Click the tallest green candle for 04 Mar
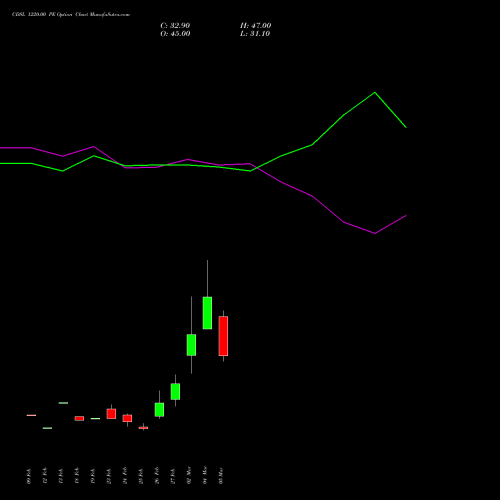 [207, 313]
